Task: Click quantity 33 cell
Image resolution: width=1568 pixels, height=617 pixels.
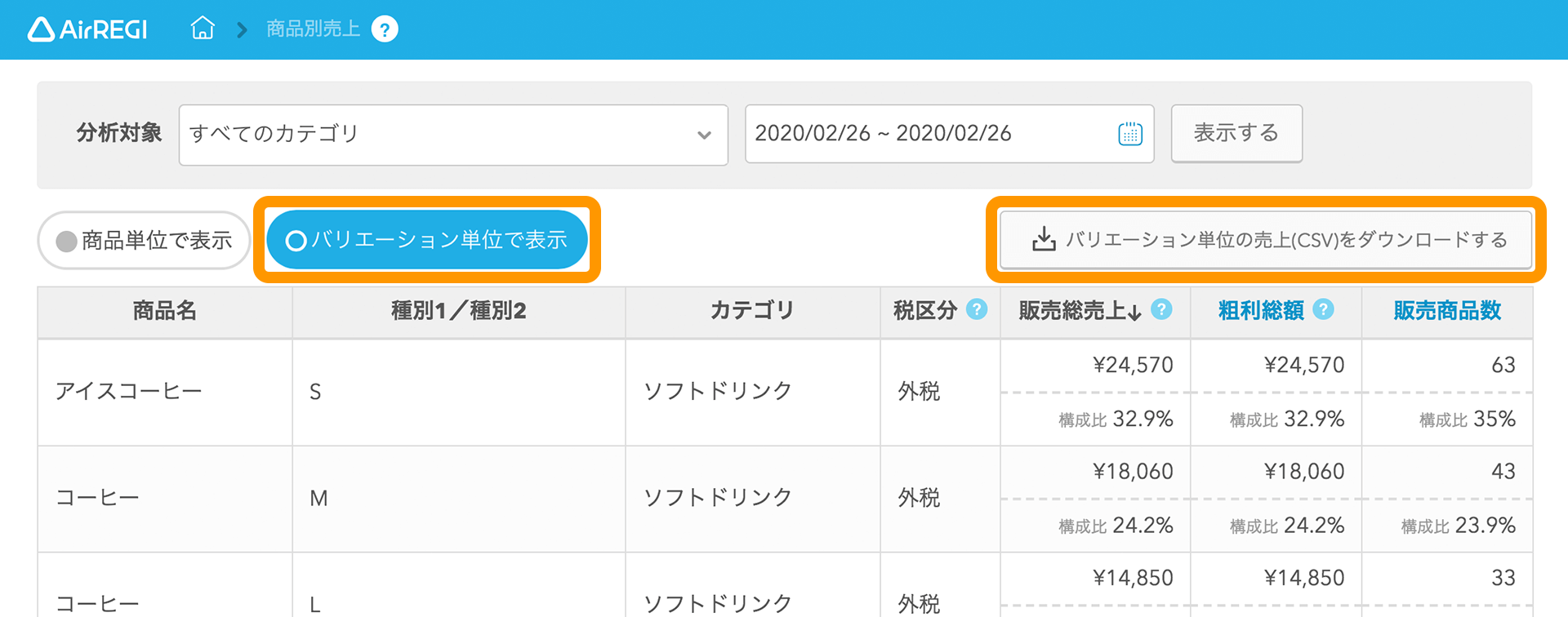Action: (1503, 578)
